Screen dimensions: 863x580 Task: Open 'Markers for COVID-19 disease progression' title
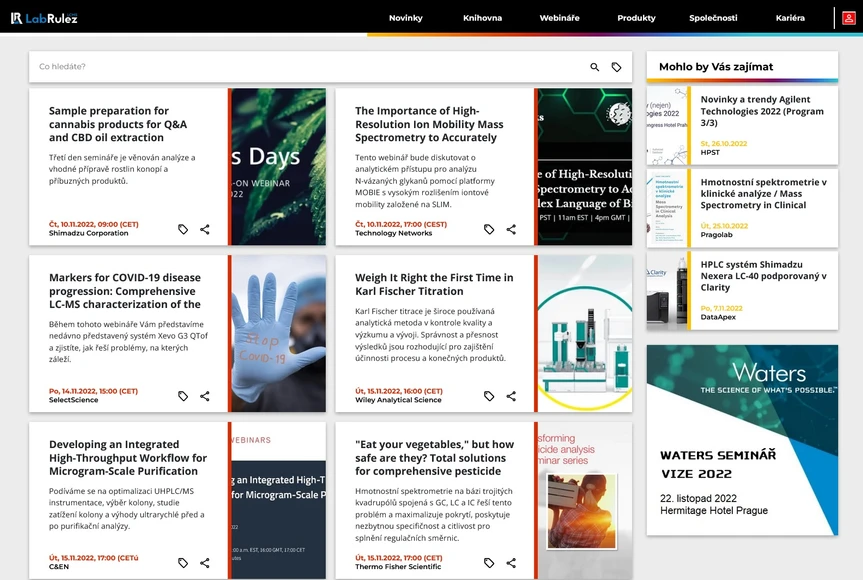point(125,291)
